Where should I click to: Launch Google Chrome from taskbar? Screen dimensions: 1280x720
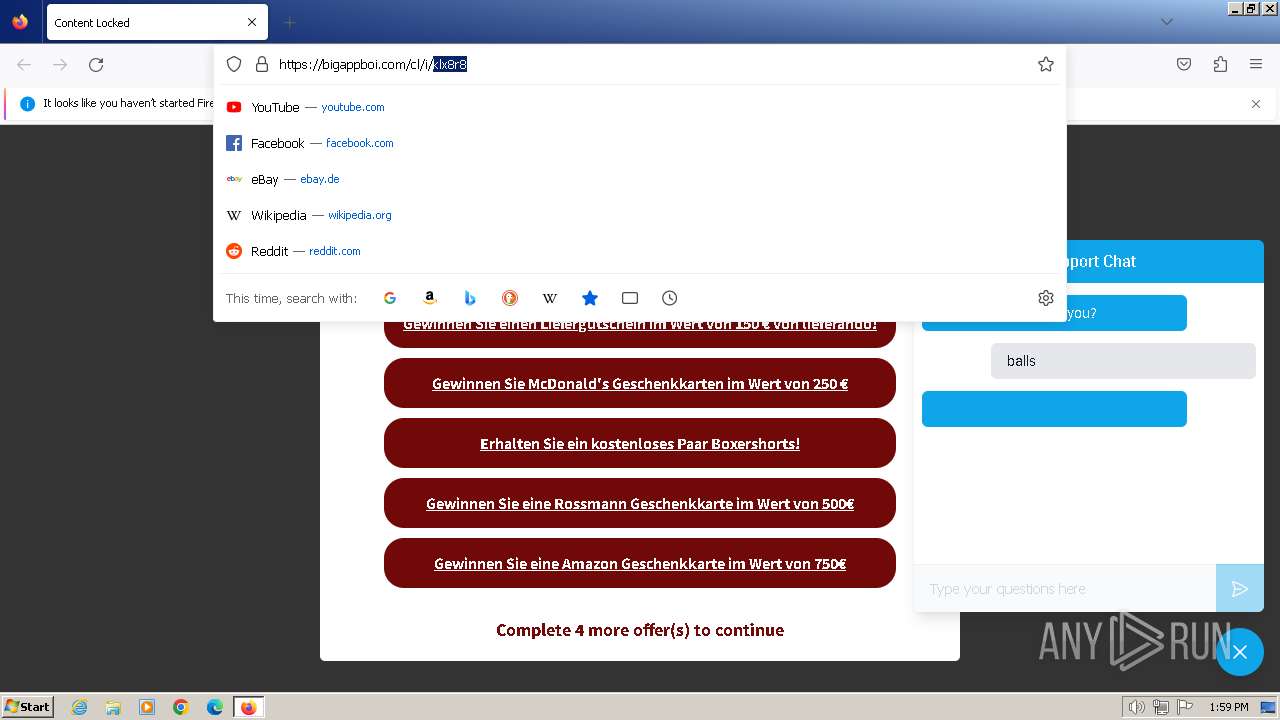click(x=181, y=707)
